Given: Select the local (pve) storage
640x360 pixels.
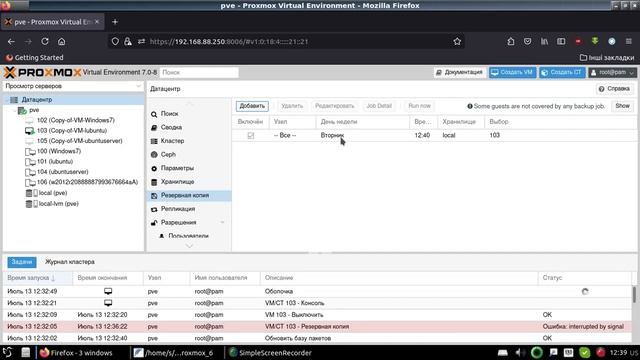Looking at the screenshot, I should point(53,193).
